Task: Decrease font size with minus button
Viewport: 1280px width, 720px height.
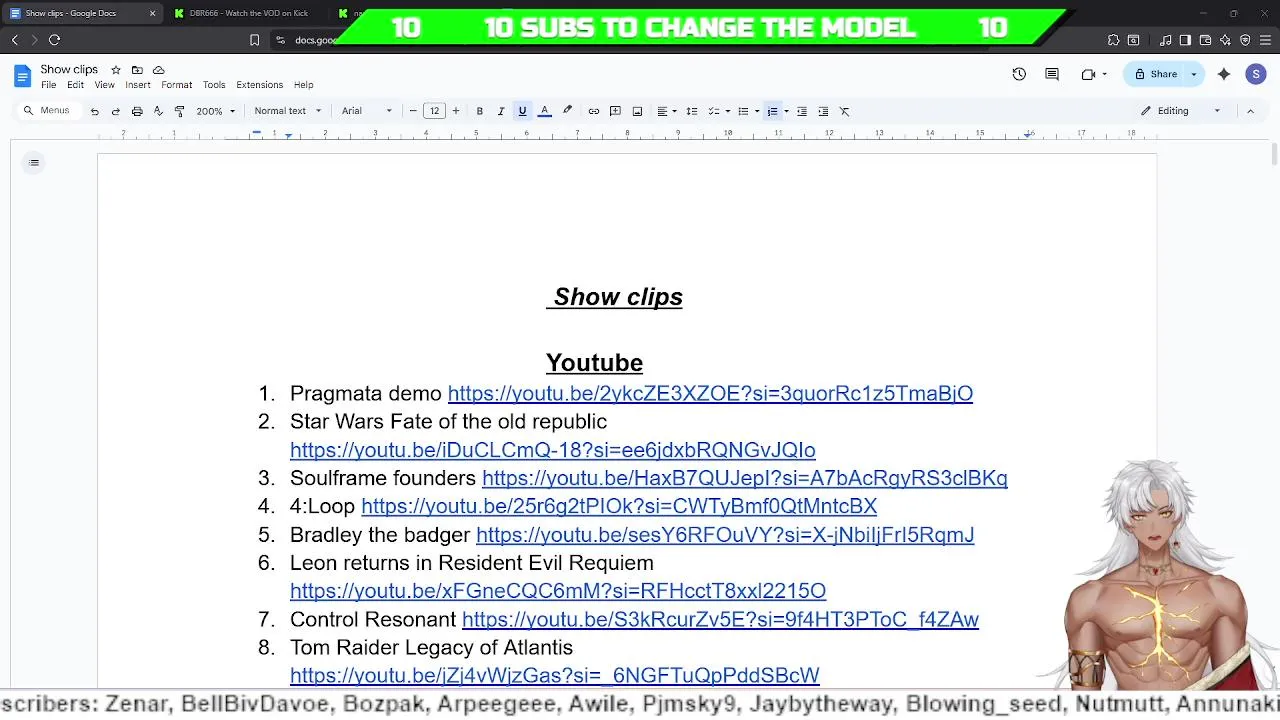Action: 413,111
